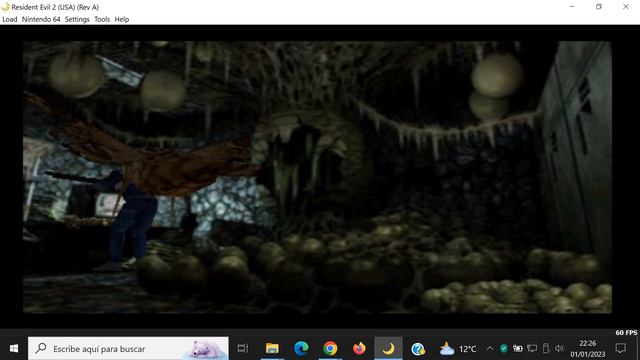This screenshot has height=360, width=640.
Task: Open Task View on the taskbar
Action: (x=243, y=349)
